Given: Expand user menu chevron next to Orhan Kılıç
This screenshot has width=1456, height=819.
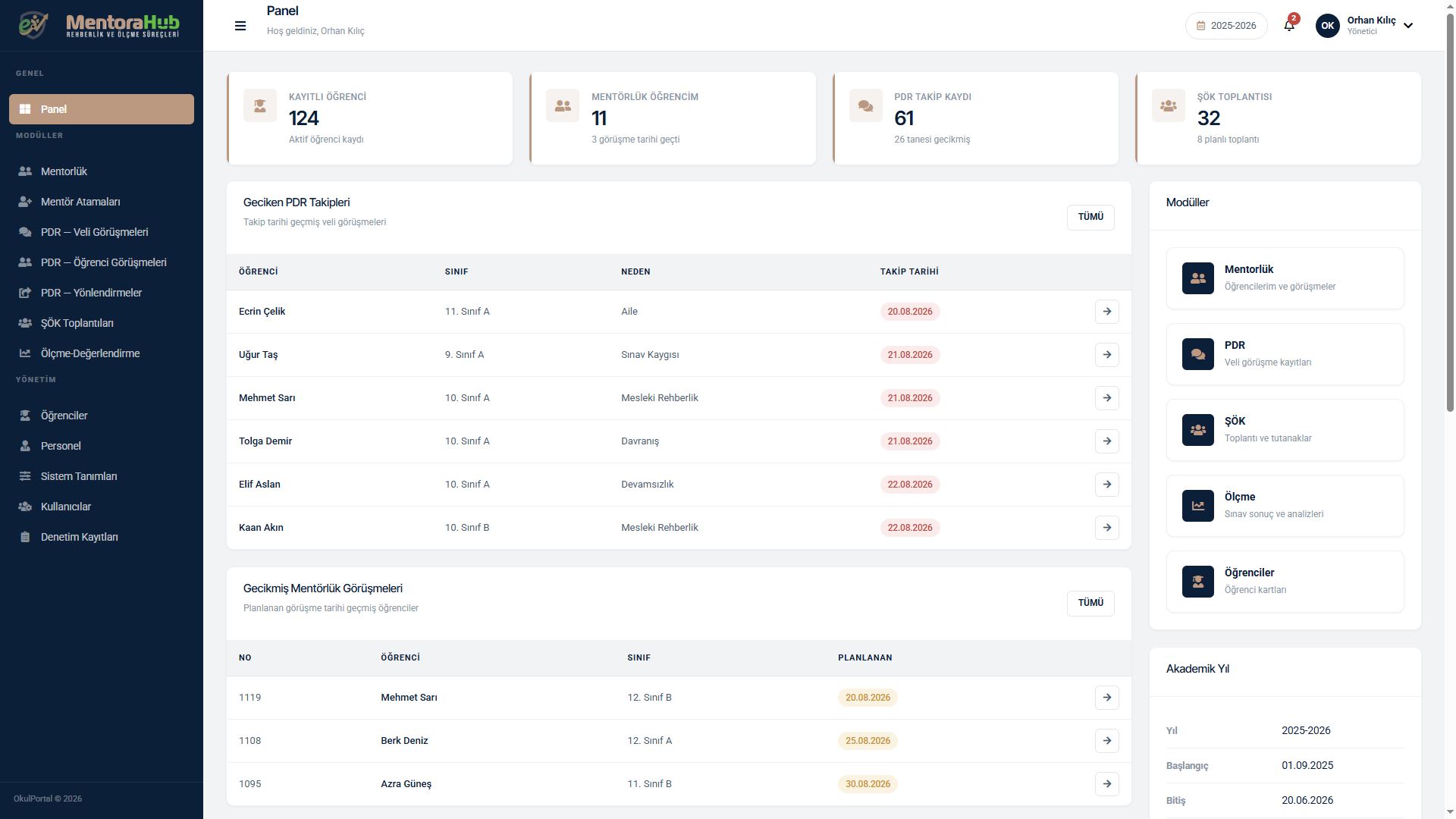Looking at the screenshot, I should pos(1408,26).
